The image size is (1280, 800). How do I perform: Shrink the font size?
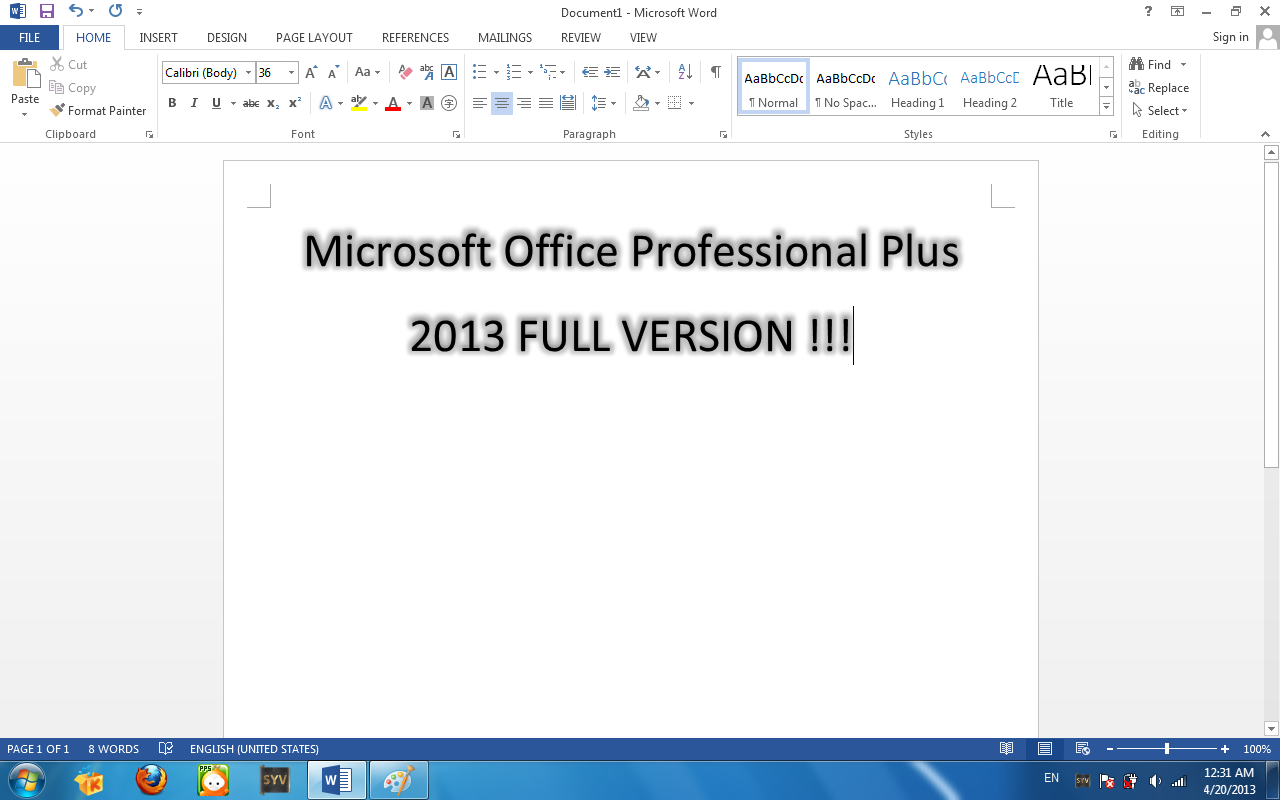(x=333, y=73)
